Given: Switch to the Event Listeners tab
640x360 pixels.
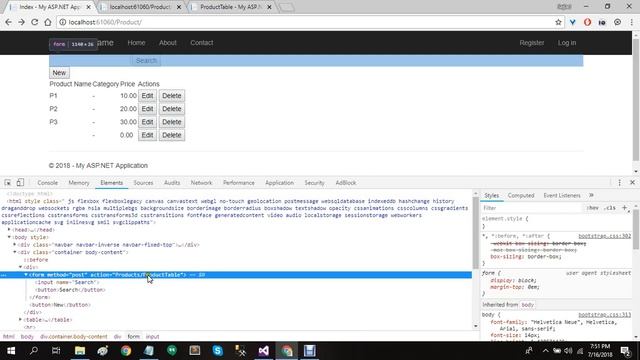Looking at the screenshot, I should pyautogui.click(x=562, y=196).
